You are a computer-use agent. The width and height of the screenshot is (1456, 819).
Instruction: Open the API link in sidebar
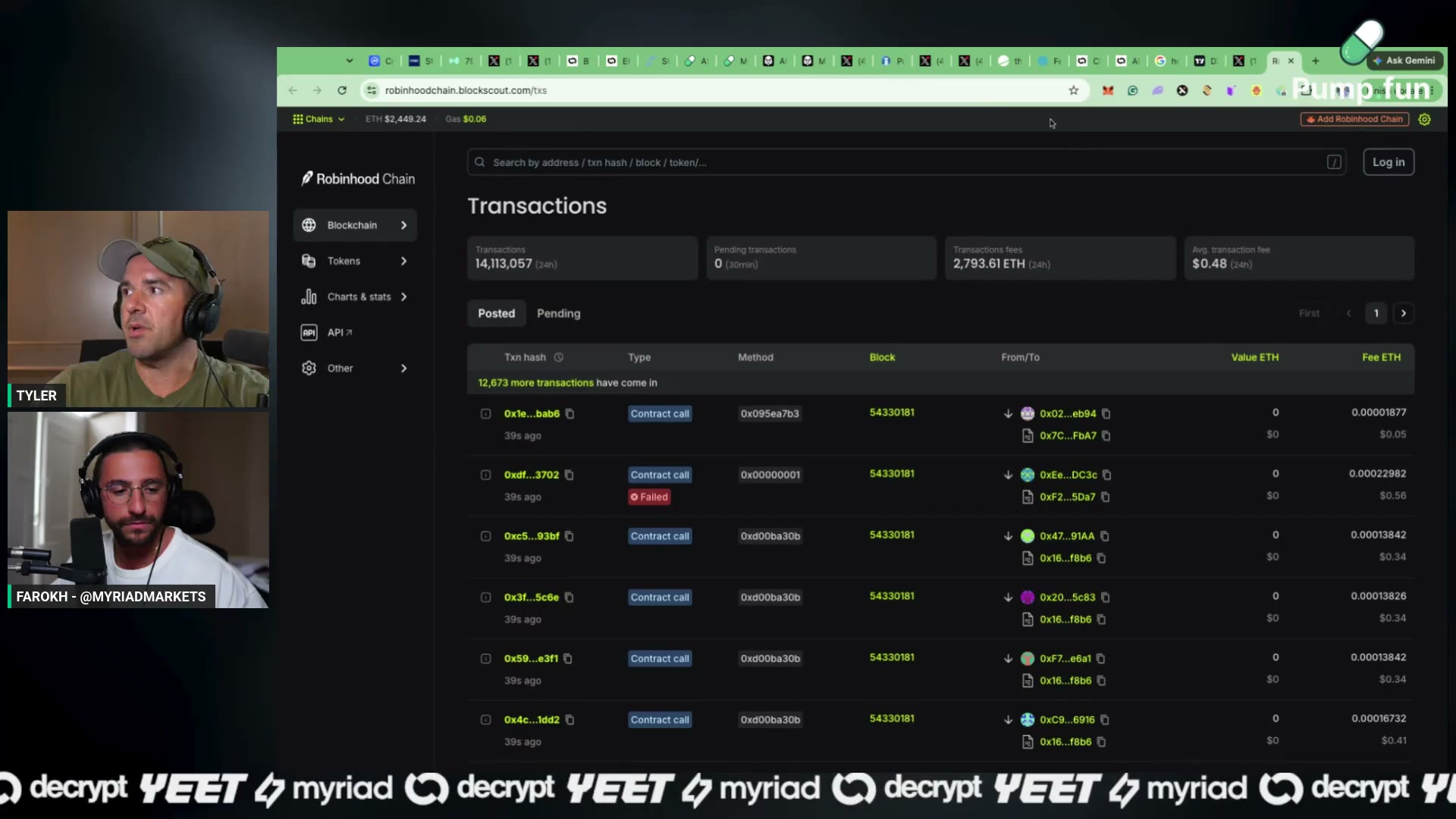coord(339,333)
